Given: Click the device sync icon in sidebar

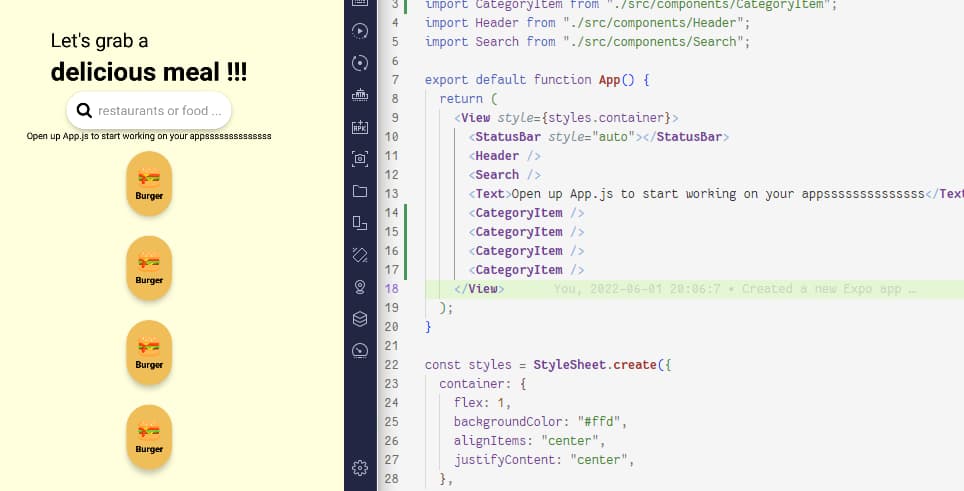Looking at the screenshot, I should tap(360, 223).
